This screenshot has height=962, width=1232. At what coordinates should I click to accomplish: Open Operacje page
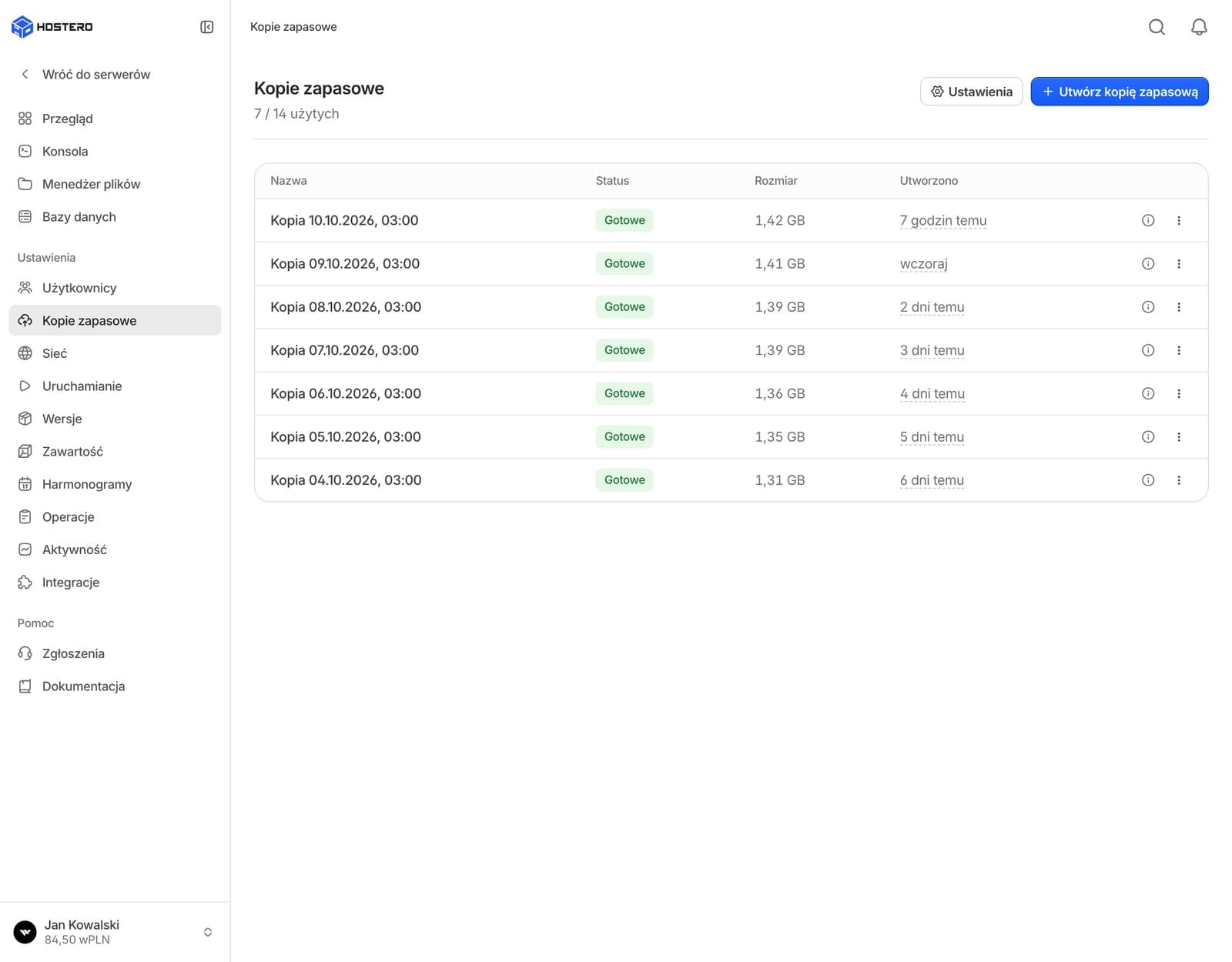coord(115,517)
